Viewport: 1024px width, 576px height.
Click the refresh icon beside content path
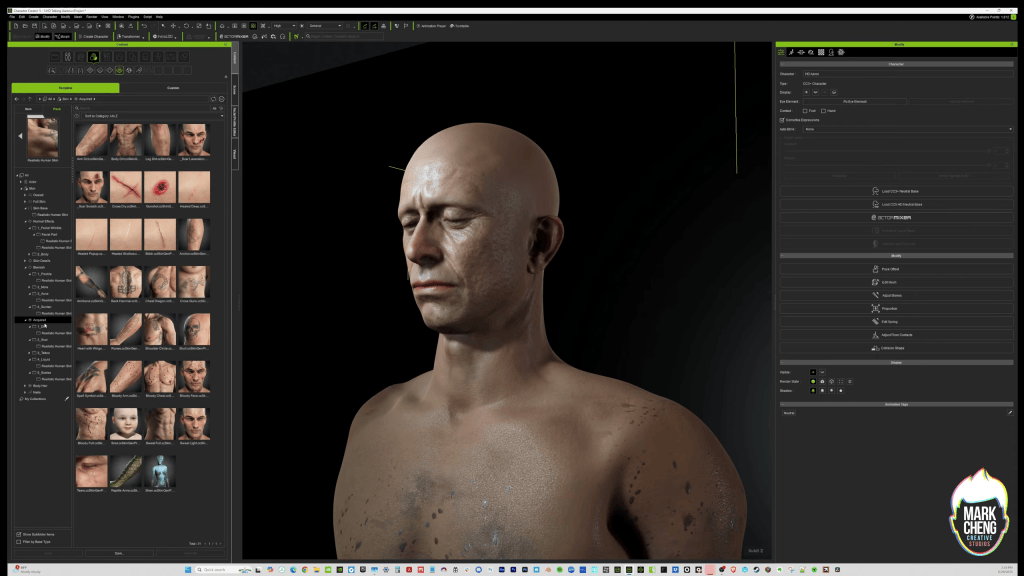(x=213, y=99)
